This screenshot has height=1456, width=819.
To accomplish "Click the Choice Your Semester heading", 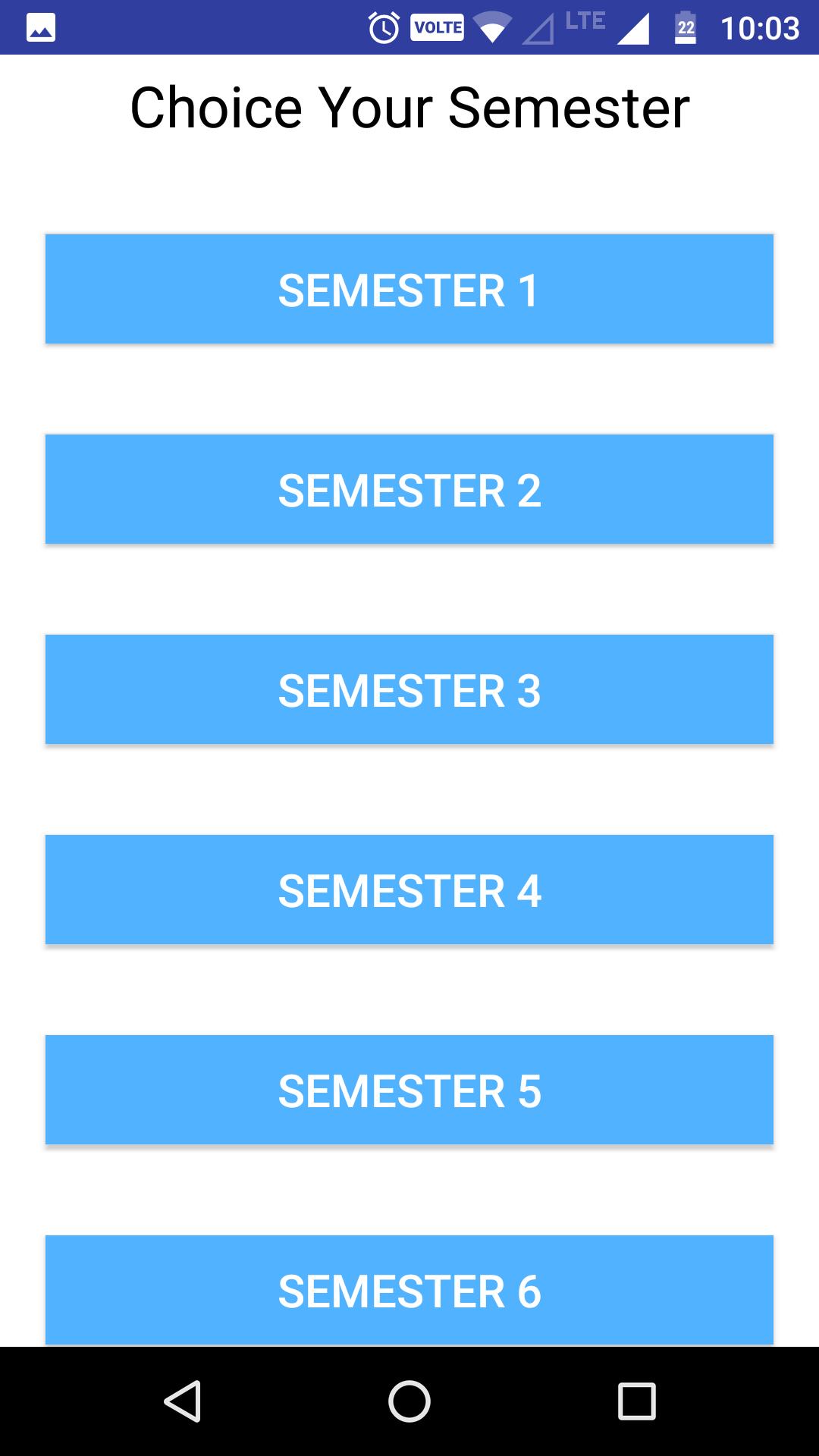I will point(410,108).
